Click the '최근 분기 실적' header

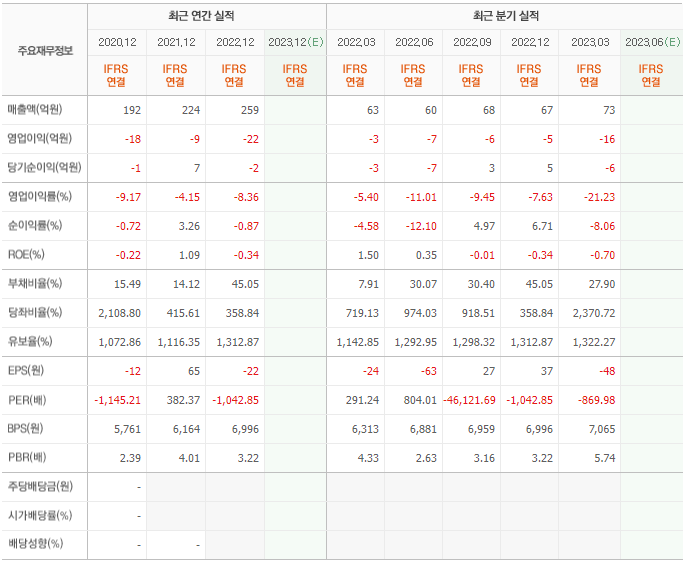tap(506, 16)
